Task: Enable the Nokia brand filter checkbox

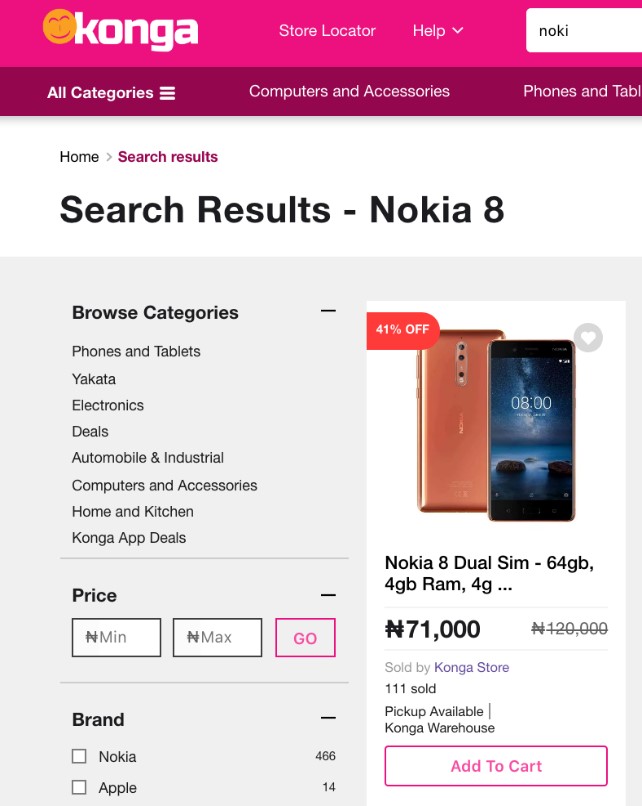Action: point(78,757)
